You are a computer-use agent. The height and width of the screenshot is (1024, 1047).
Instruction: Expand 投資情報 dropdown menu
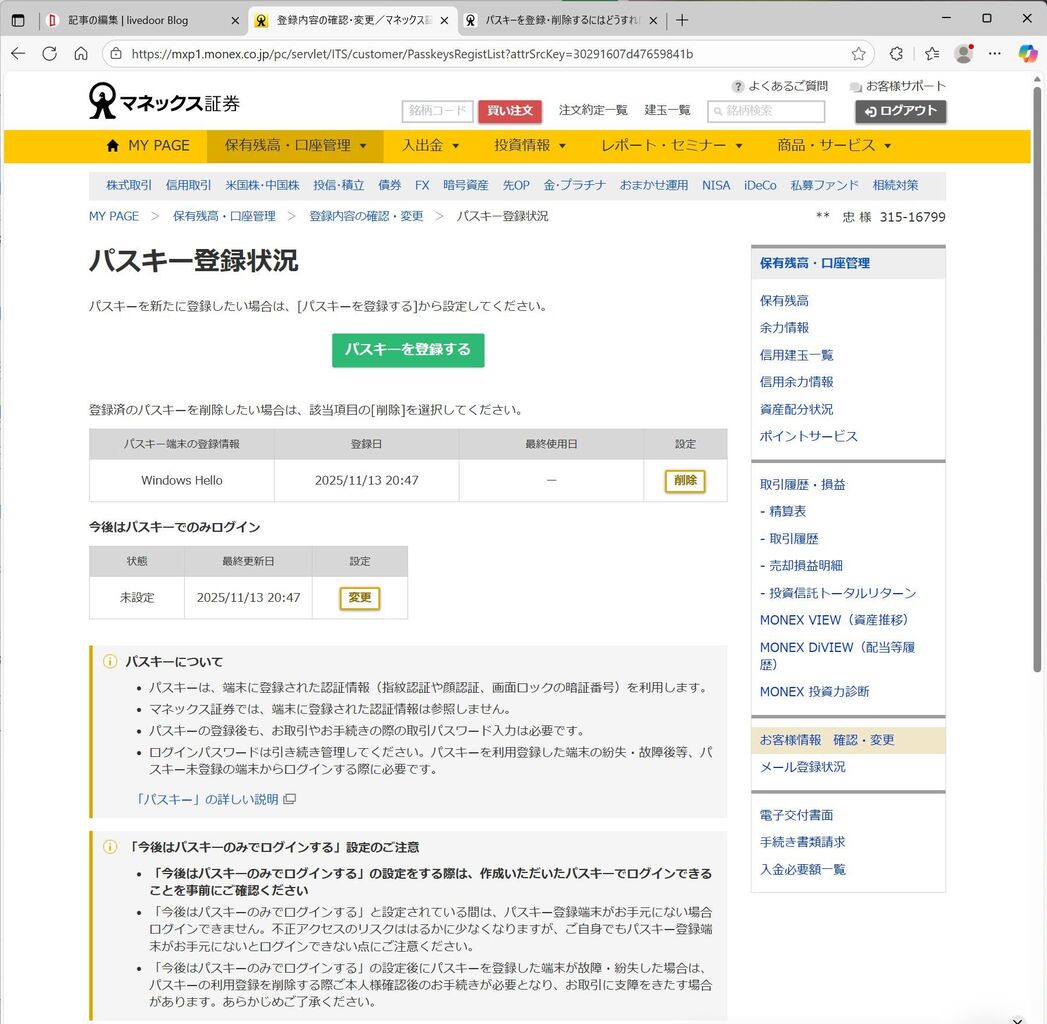[530, 146]
